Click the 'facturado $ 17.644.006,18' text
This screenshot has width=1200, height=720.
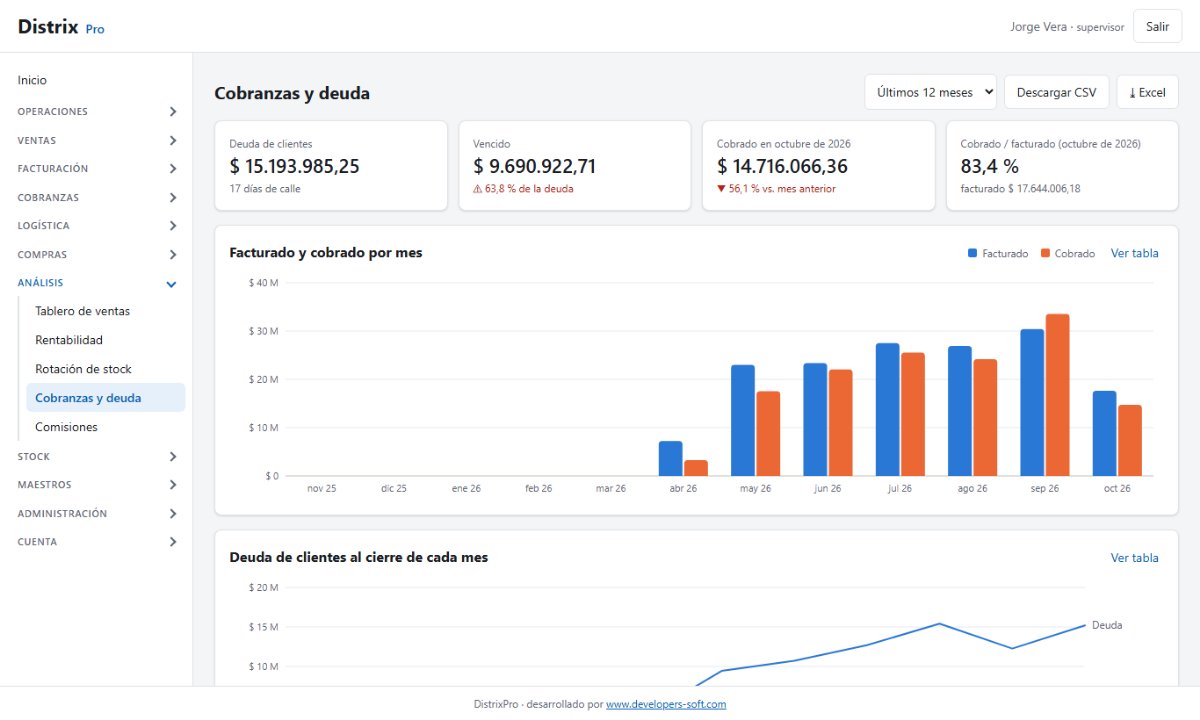point(1020,189)
